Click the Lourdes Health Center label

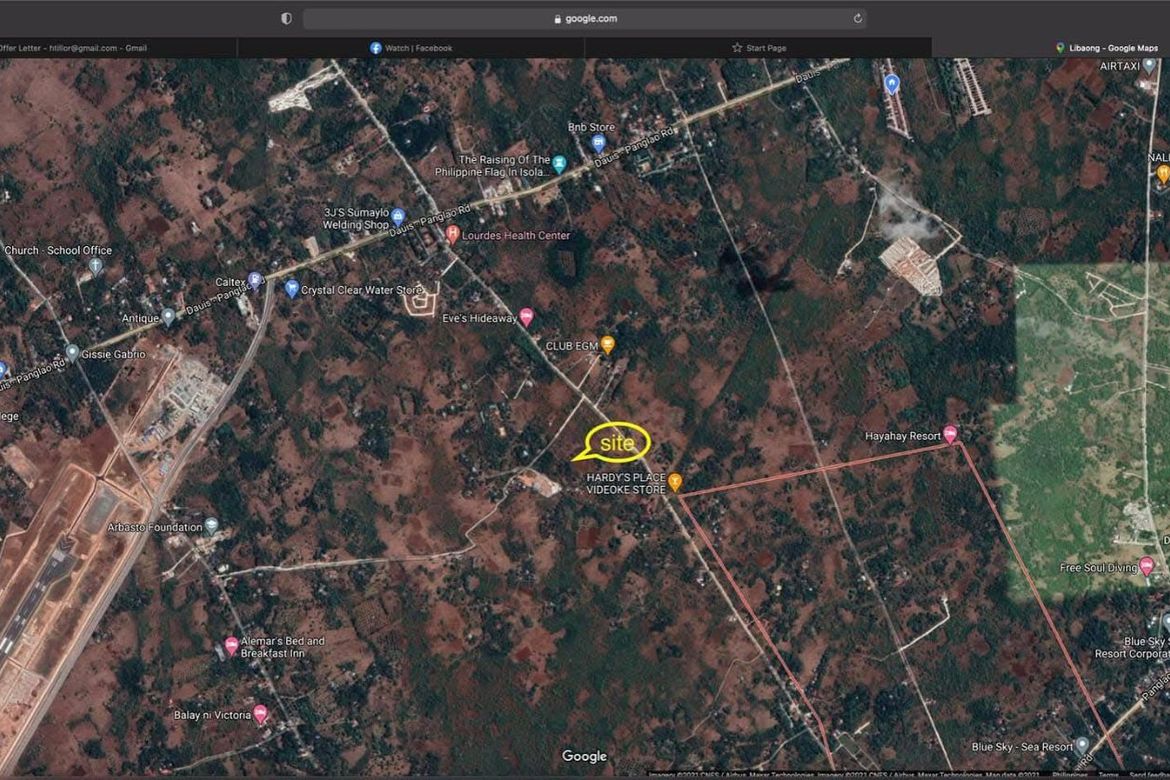(516, 235)
